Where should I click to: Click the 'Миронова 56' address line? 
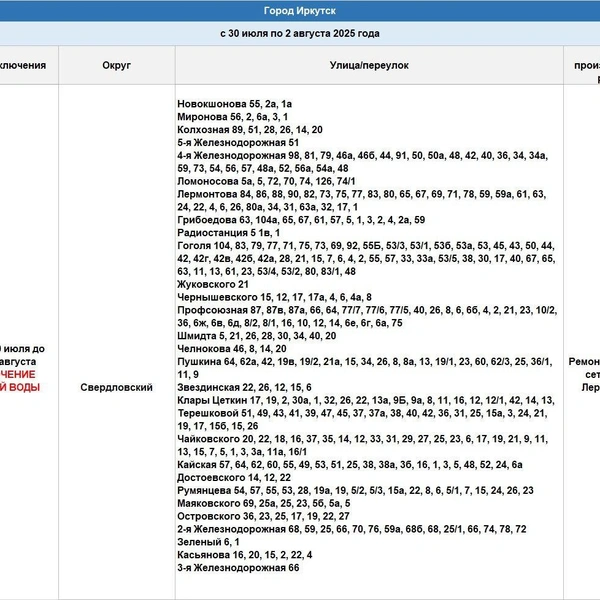233,117
